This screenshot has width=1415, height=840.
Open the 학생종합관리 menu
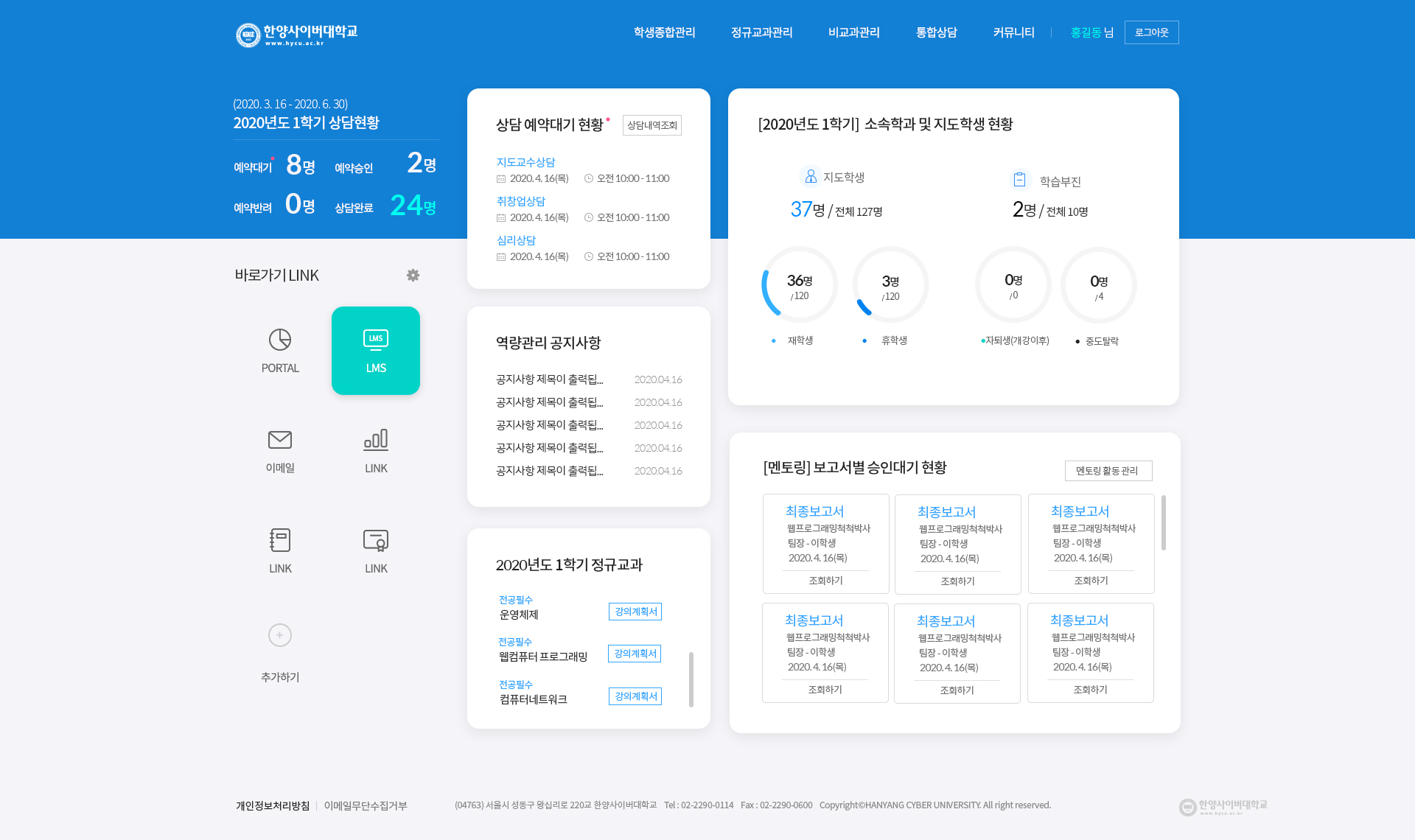[x=664, y=32]
